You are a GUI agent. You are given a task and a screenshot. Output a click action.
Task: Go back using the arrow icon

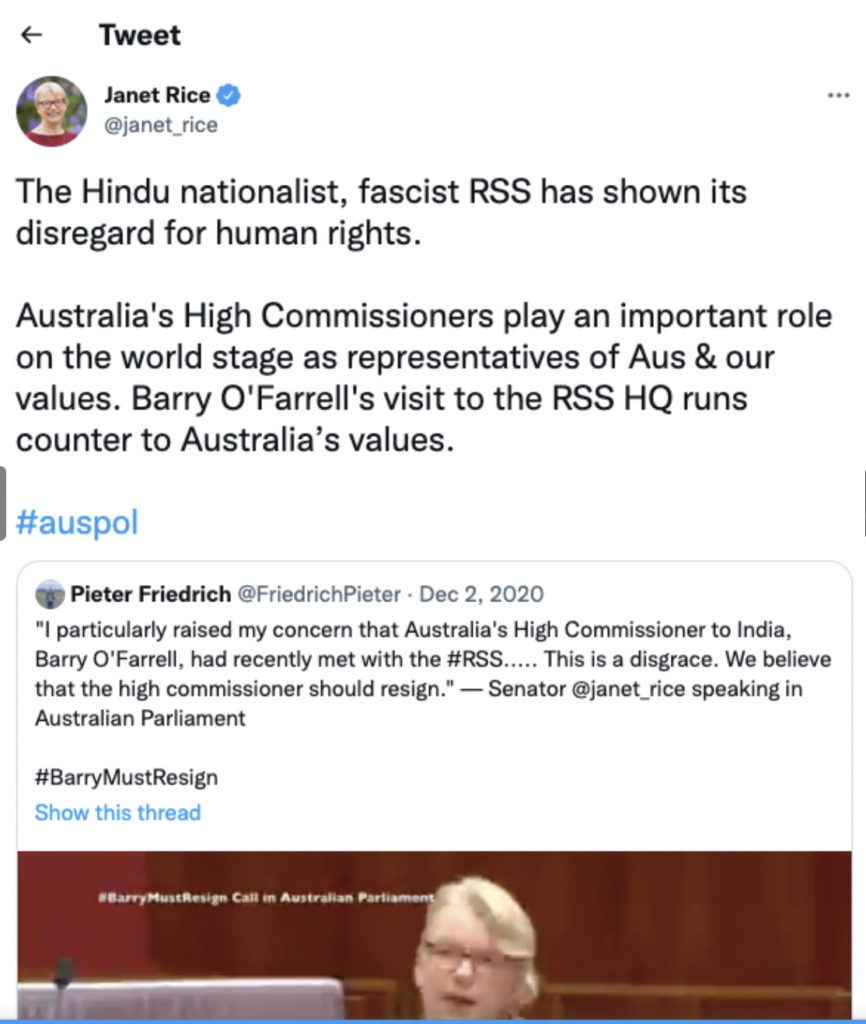point(32,35)
